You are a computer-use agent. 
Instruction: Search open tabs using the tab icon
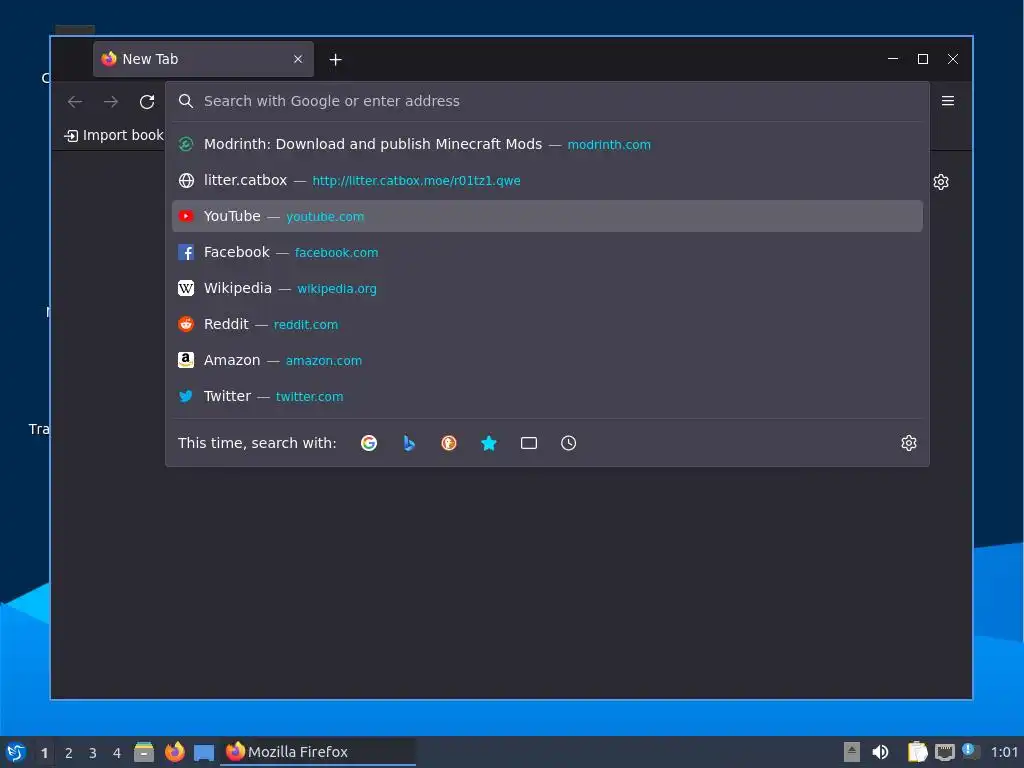click(529, 443)
